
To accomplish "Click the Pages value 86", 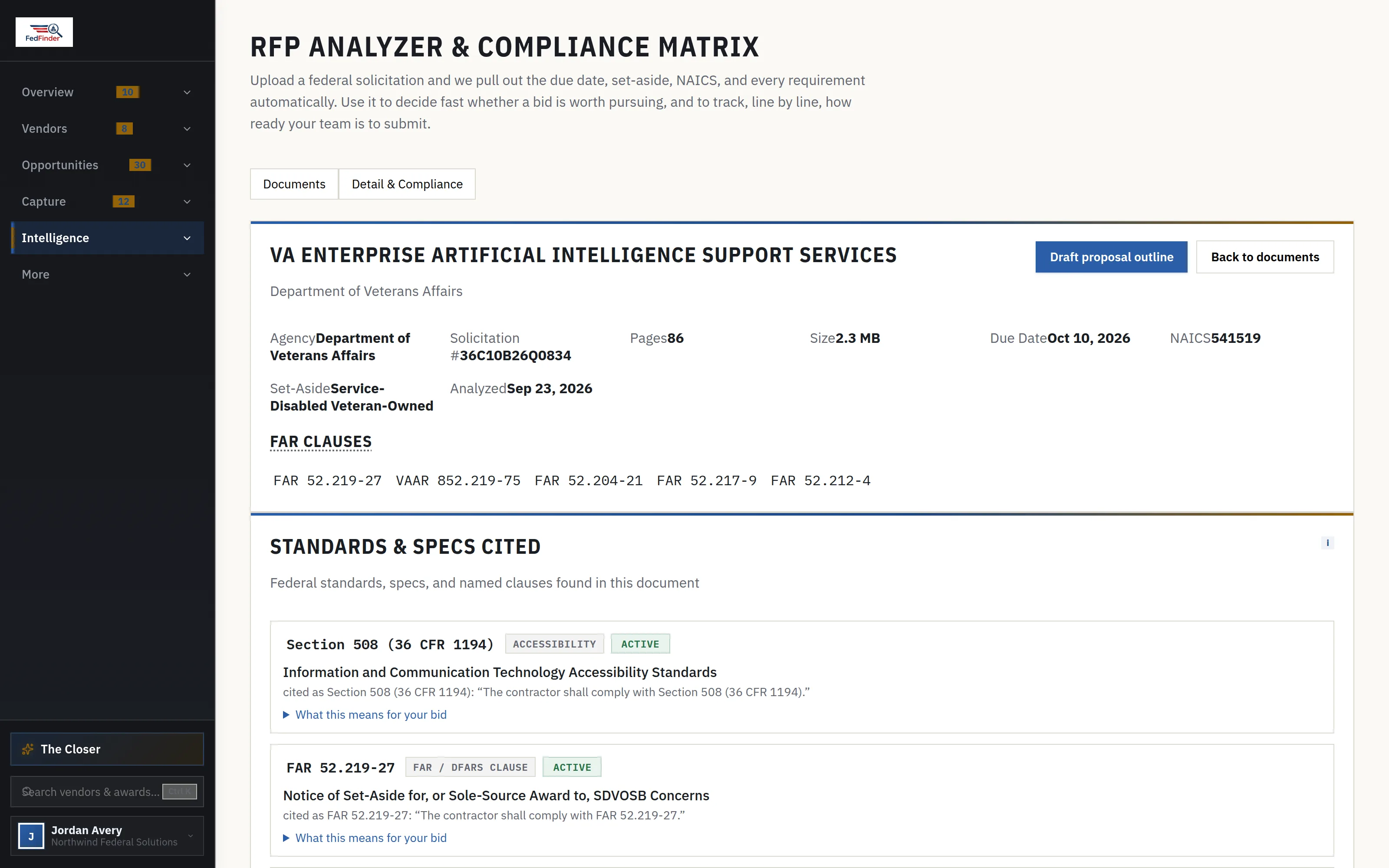I will 675,338.
